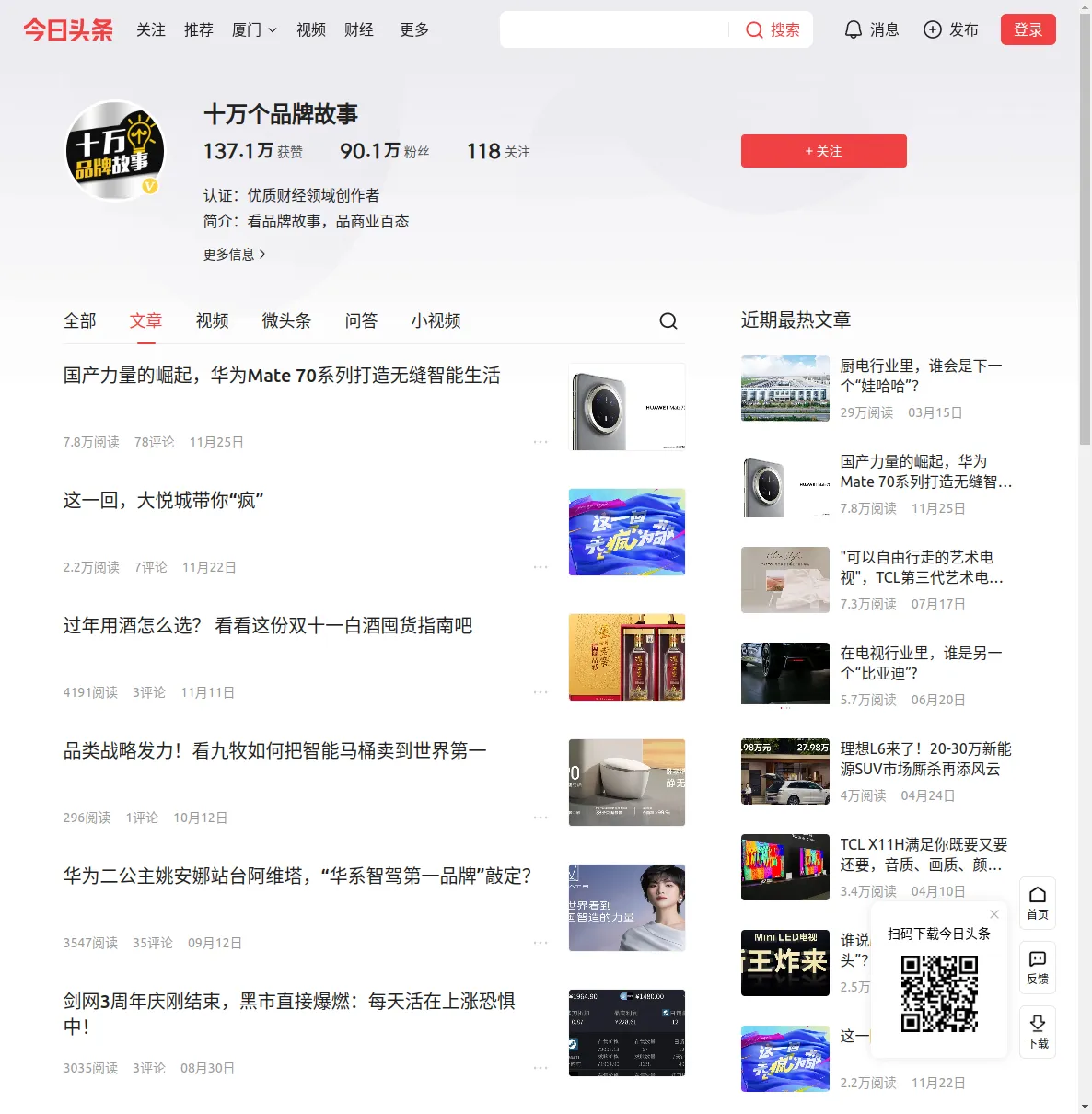Click the 理想L6 car thumbnail in the hot list

[785, 772]
